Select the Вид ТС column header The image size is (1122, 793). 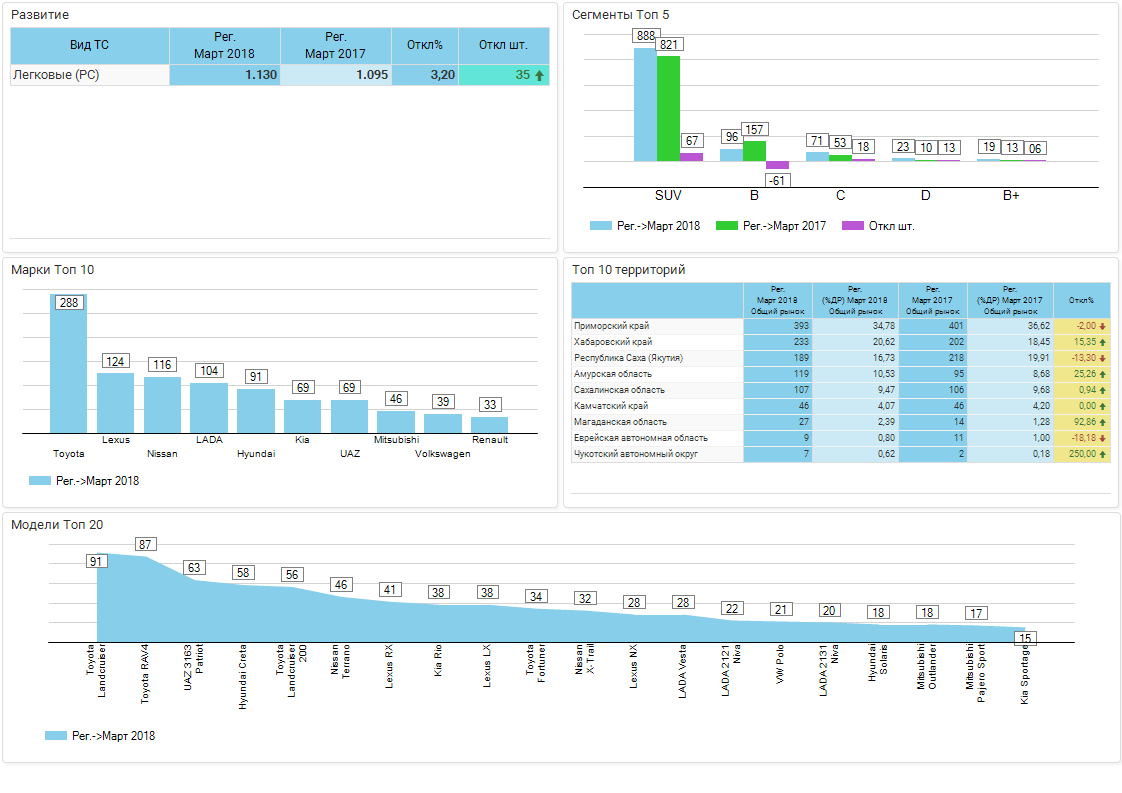pyautogui.click(x=90, y=45)
